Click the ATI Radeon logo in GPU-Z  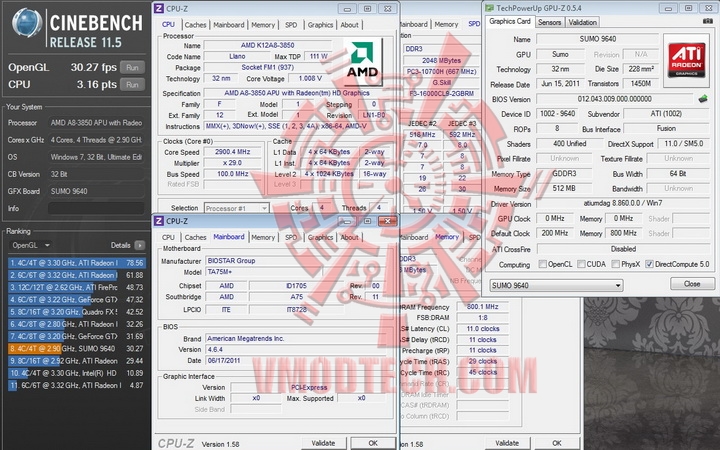pyautogui.click(x=686, y=60)
